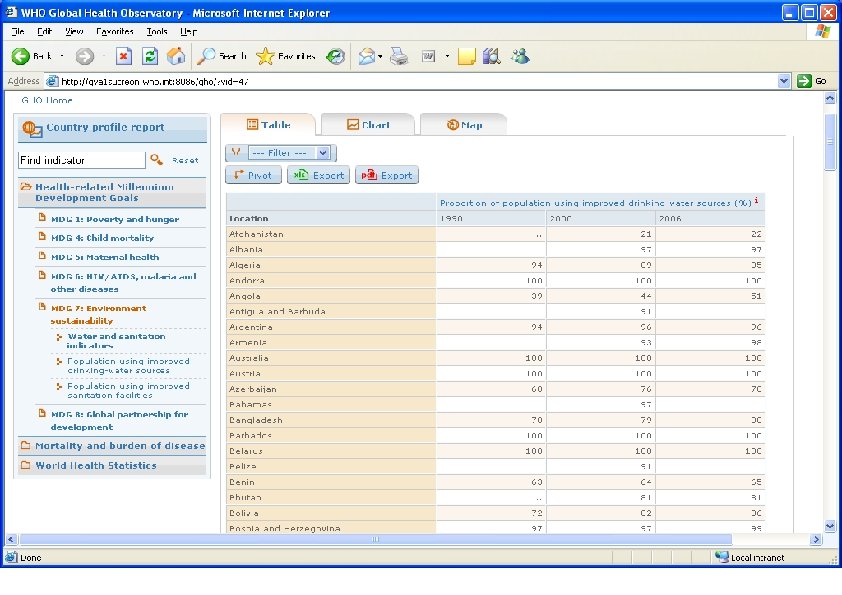Open the File menu
842x595 pixels.
[18, 31]
